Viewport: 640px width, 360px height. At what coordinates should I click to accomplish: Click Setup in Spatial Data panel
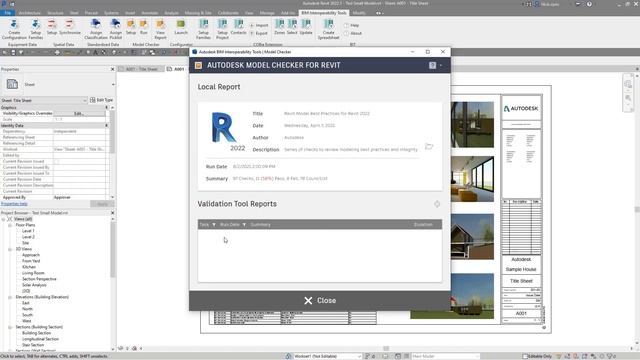[52, 27]
